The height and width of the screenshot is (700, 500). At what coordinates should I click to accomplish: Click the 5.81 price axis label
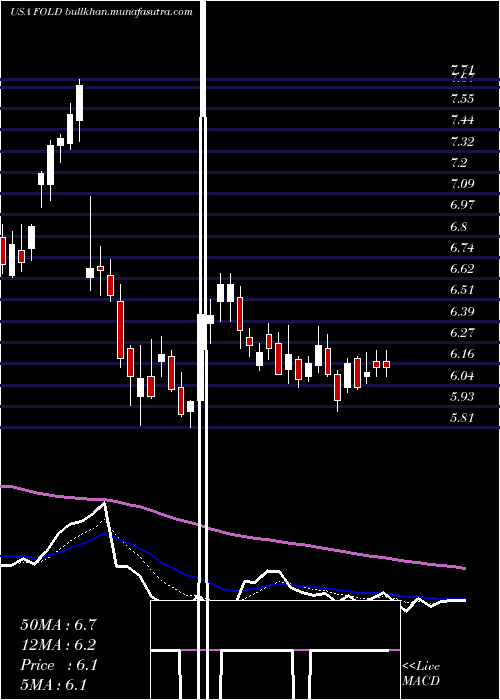(462, 418)
